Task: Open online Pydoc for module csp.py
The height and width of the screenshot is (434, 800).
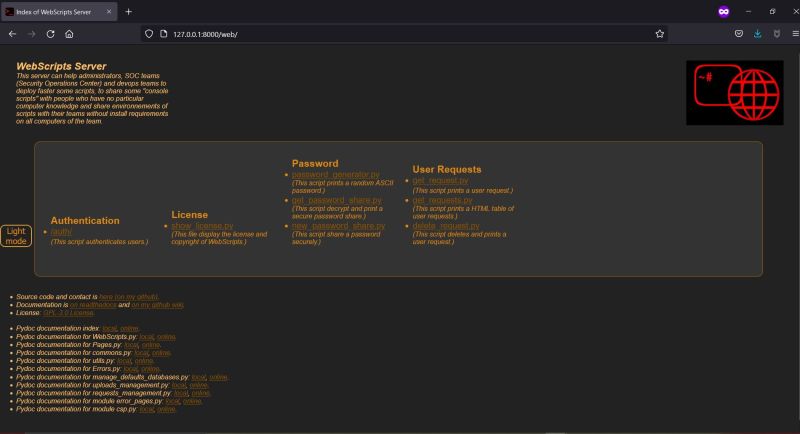Action: [166, 409]
